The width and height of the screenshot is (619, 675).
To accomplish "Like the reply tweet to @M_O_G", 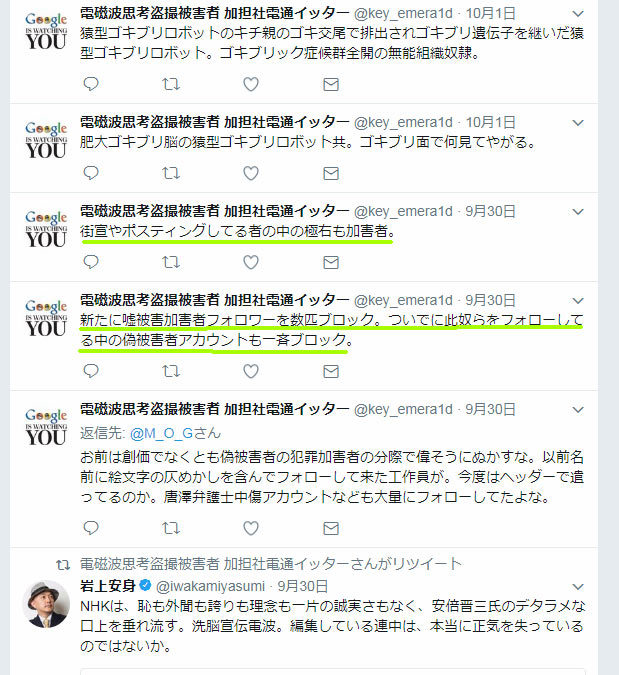I will [x=251, y=528].
